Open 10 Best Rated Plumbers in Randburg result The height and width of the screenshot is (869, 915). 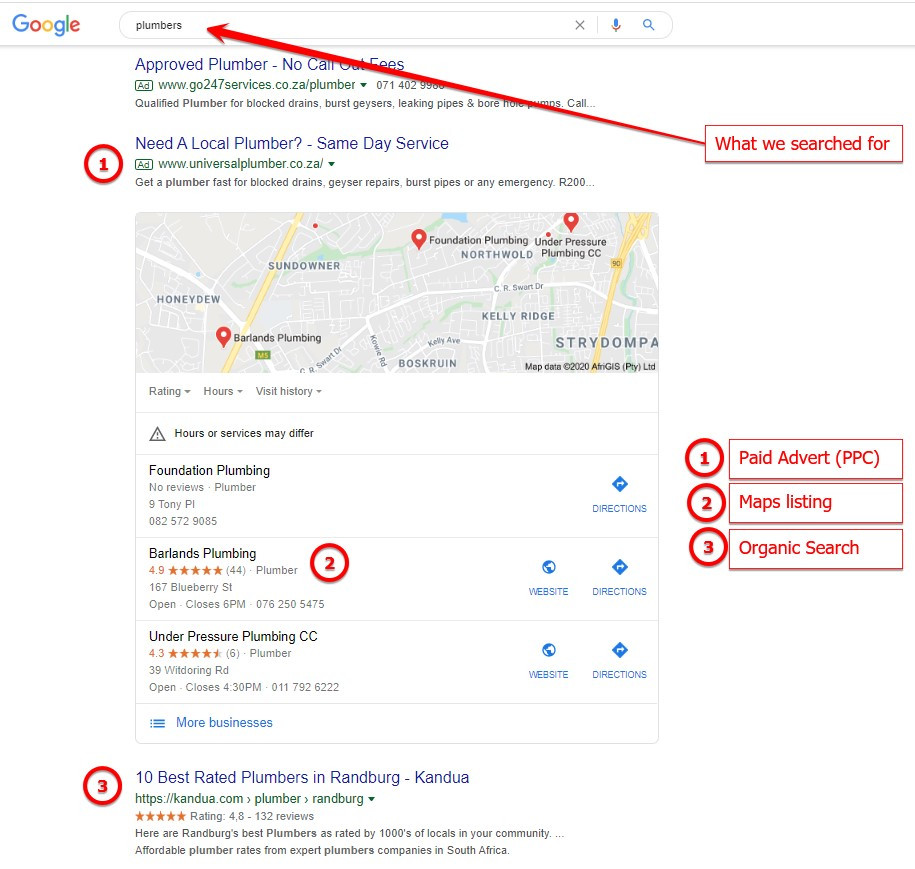coord(302,777)
